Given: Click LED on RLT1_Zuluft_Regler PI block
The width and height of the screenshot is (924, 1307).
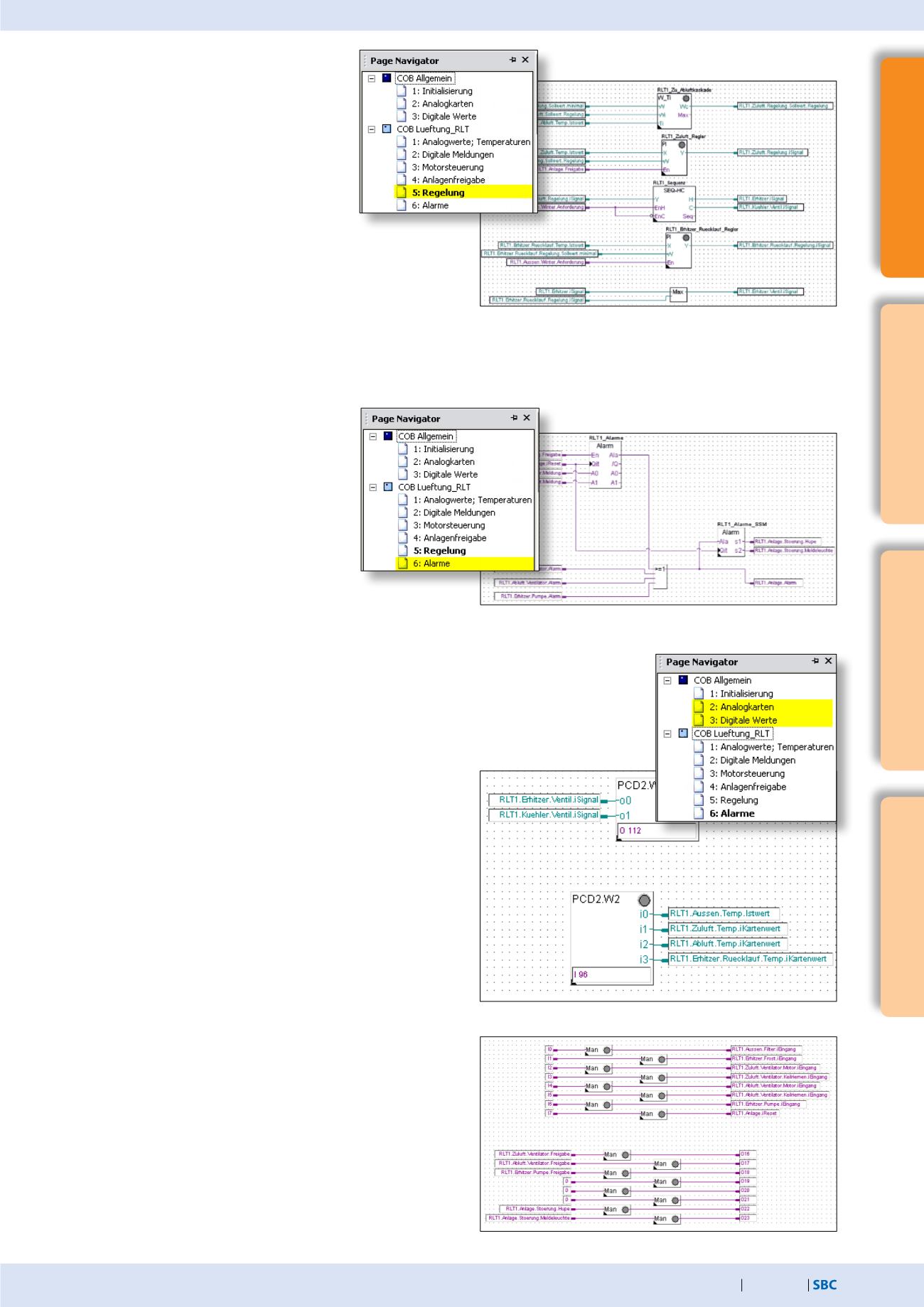Looking at the screenshot, I should (681, 144).
